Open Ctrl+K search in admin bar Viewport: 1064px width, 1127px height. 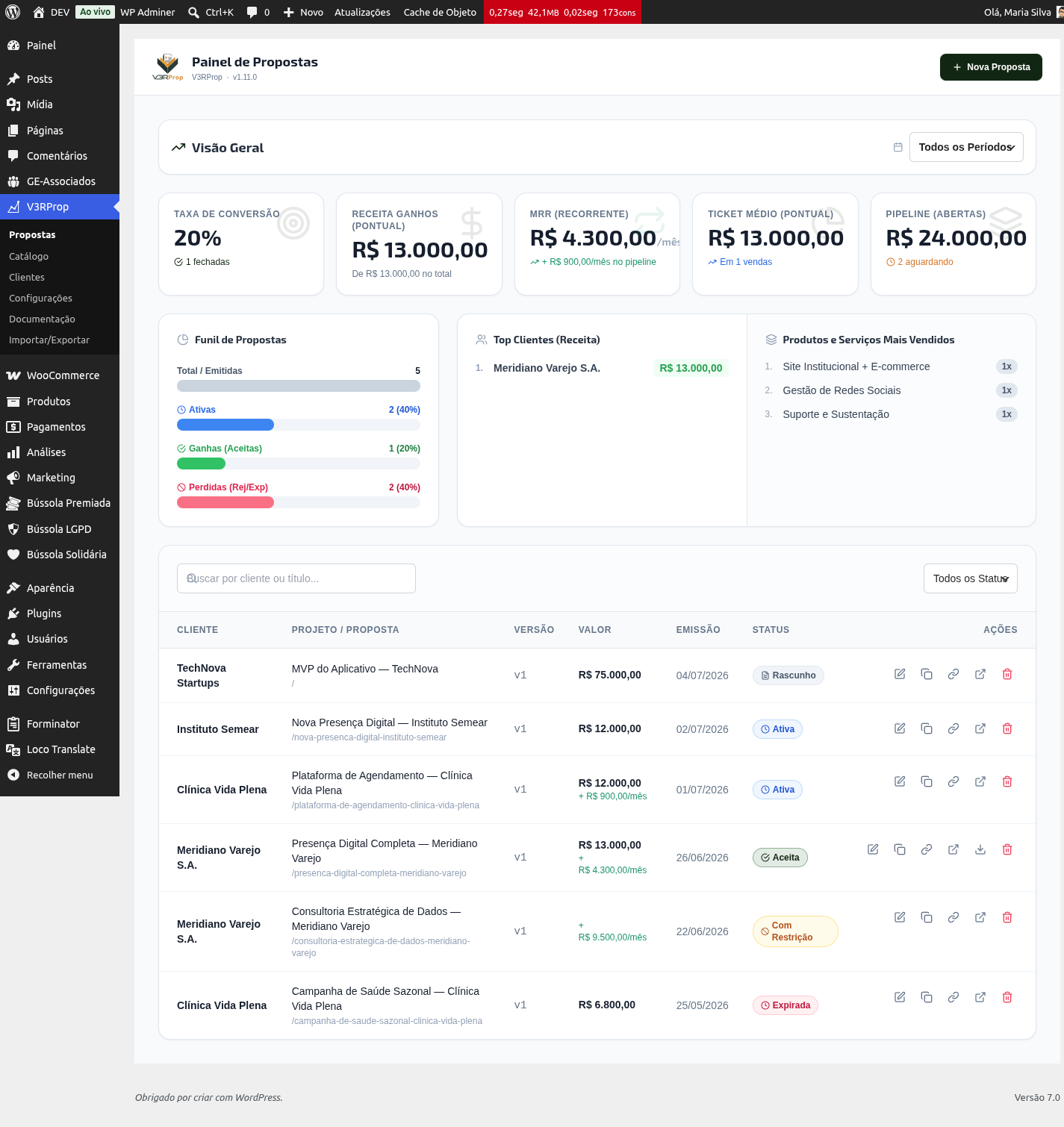211,12
